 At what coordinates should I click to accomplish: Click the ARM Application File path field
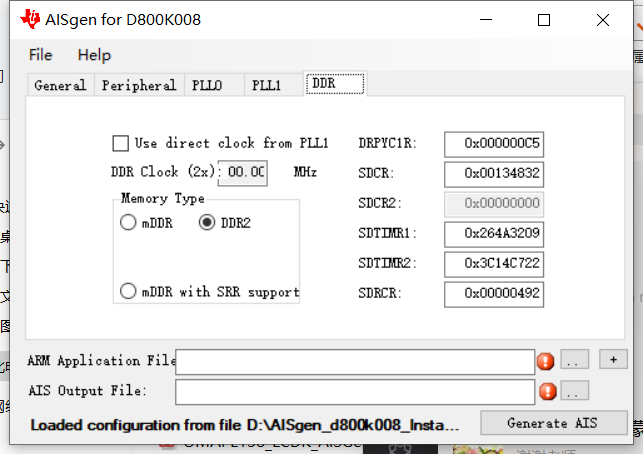click(x=355, y=362)
